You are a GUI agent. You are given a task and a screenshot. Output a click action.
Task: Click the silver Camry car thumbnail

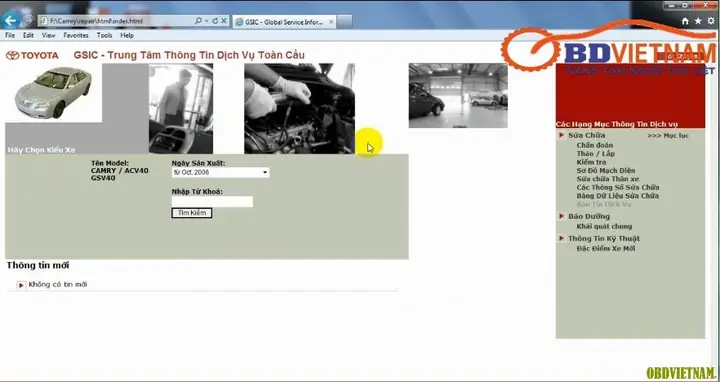53,92
